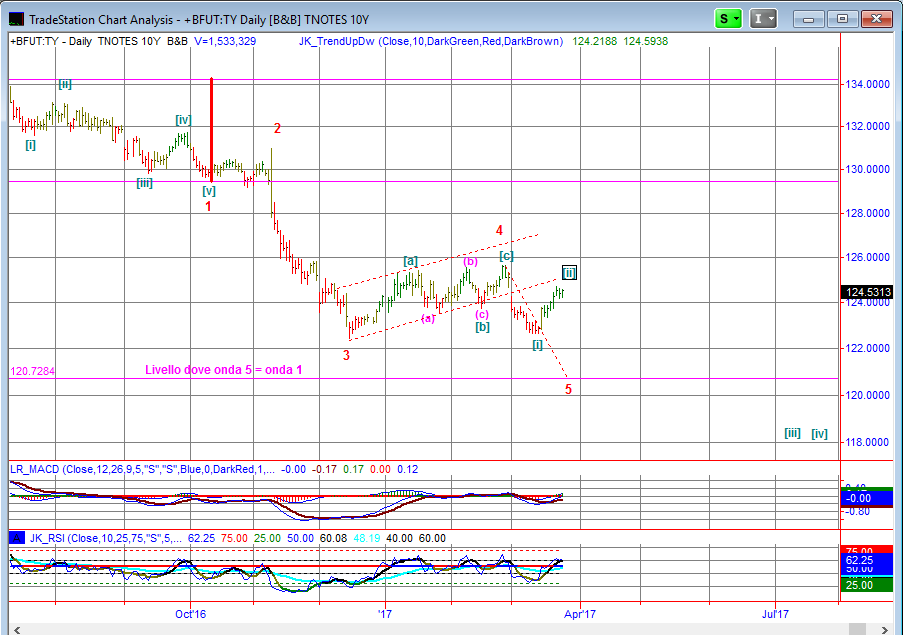
Task: Click the 134.0000 price axis label
Action: (x=867, y=84)
